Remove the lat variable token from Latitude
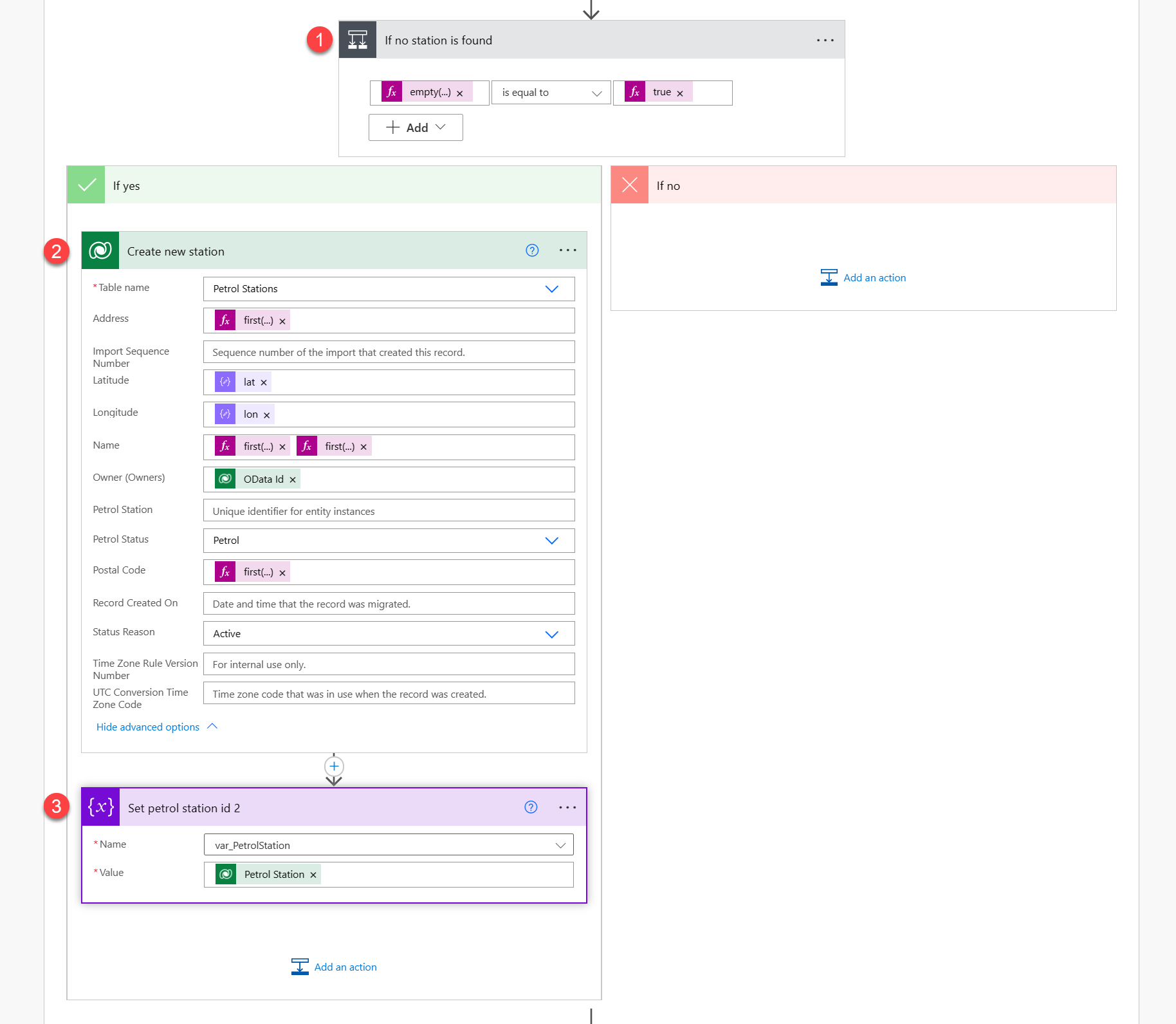This screenshot has width=1176, height=1024. pos(264,382)
